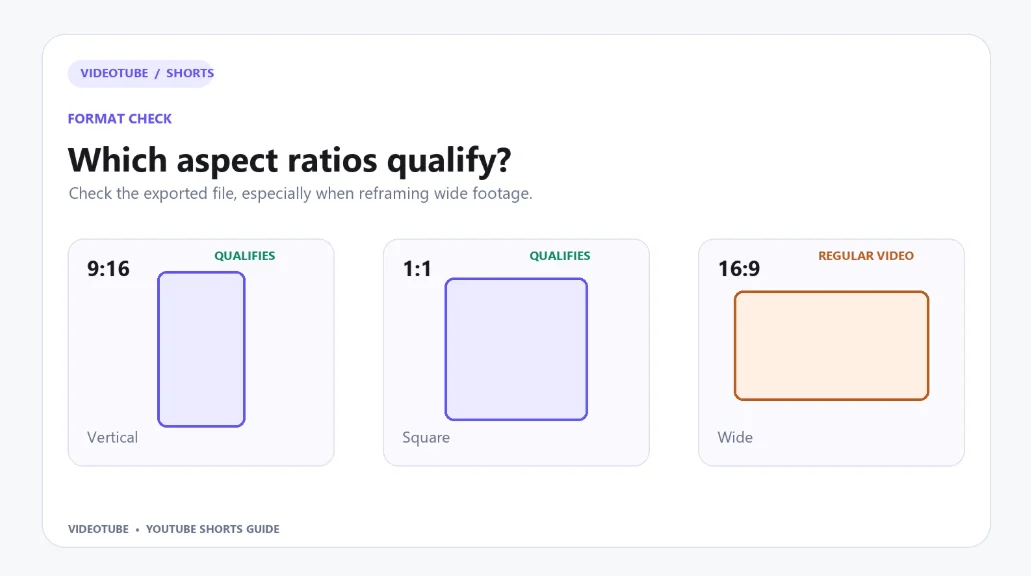Click the REGULAR VIDEO tag

[x=866, y=256]
